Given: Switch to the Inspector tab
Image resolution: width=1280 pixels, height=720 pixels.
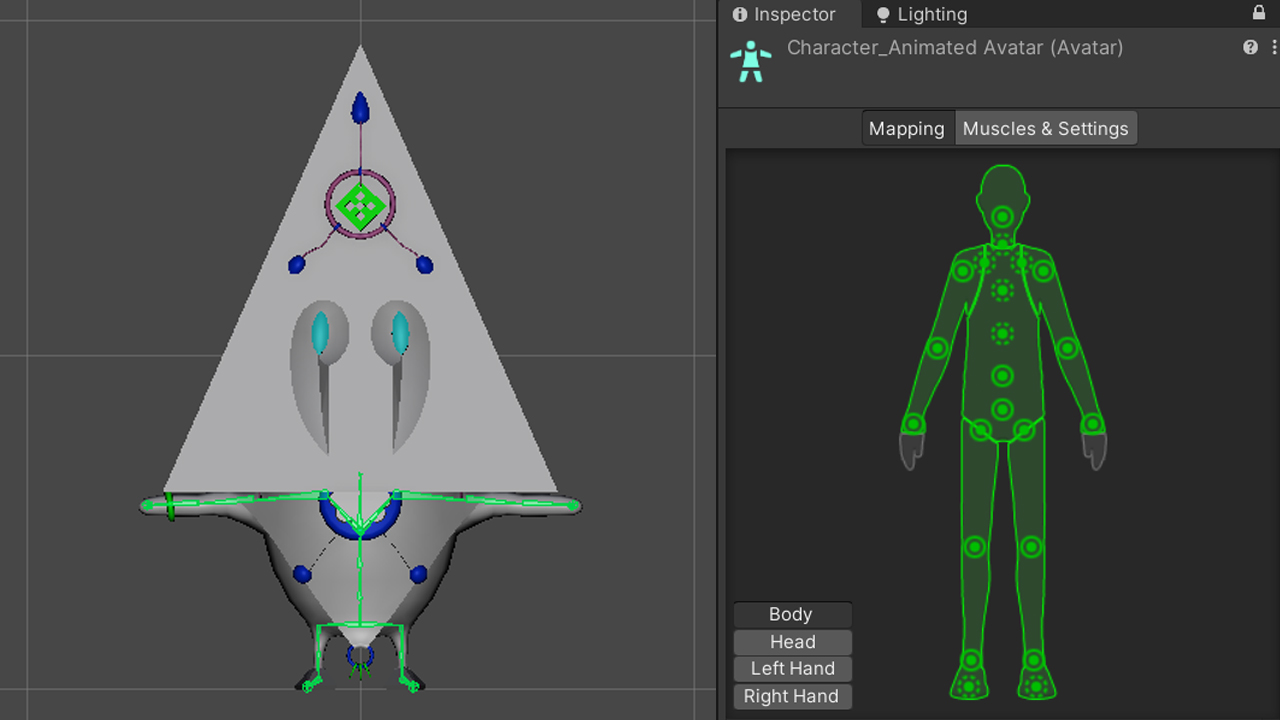Looking at the screenshot, I should click(784, 14).
